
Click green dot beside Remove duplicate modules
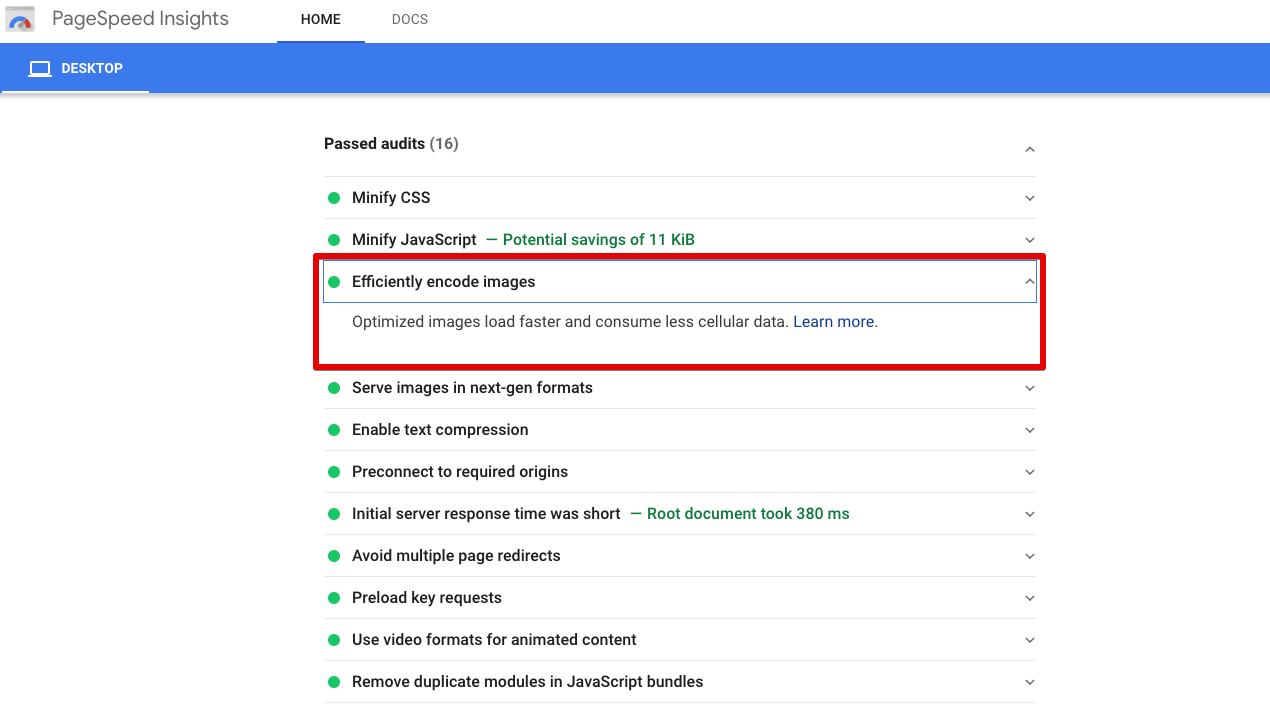(334, 682)
